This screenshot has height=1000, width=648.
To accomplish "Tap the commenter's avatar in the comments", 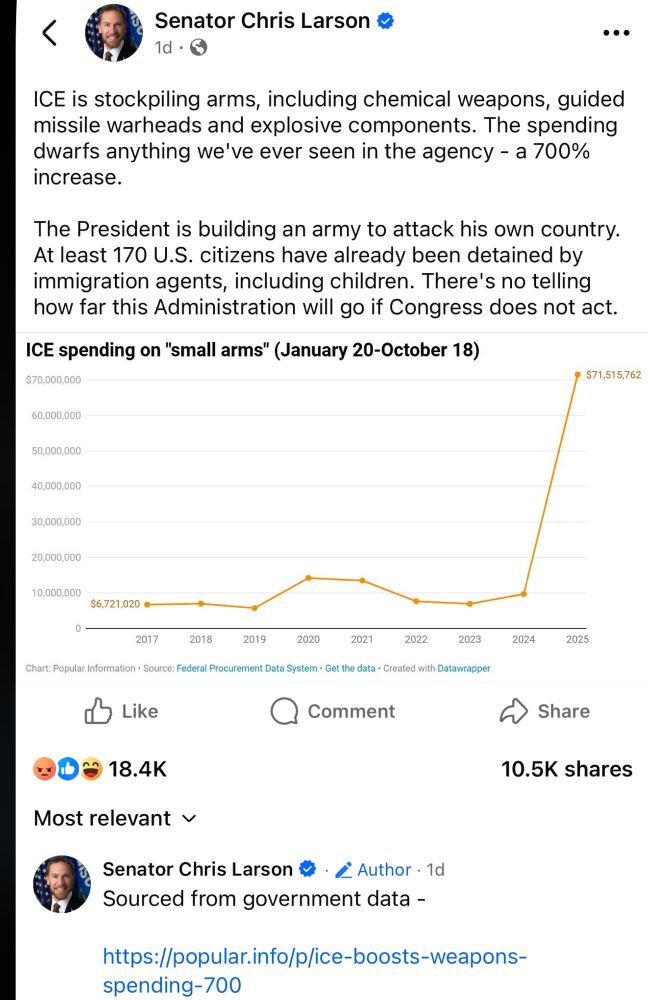I will coord(62,884).
